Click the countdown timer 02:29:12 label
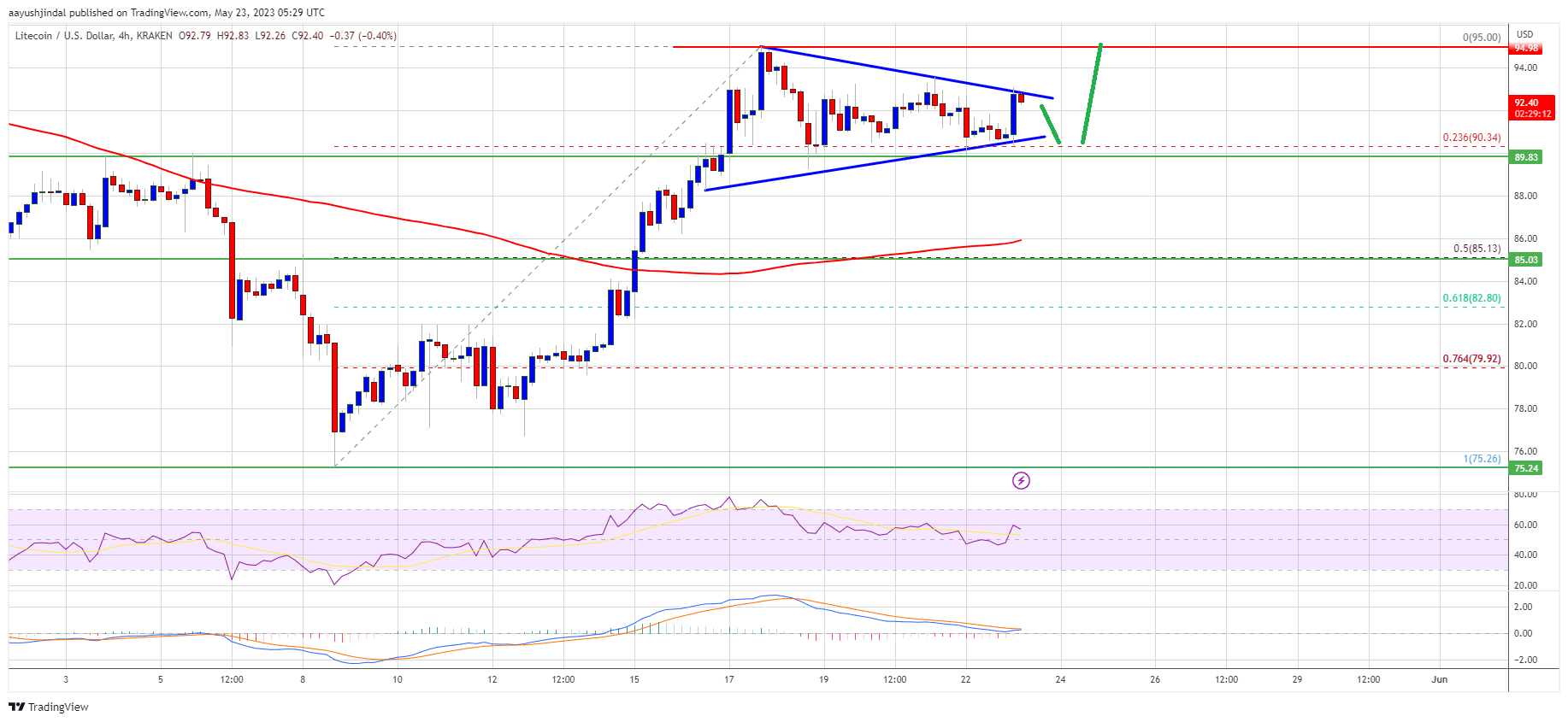Viewport: 1568px width, 722px height. [x=1532, y=114]
